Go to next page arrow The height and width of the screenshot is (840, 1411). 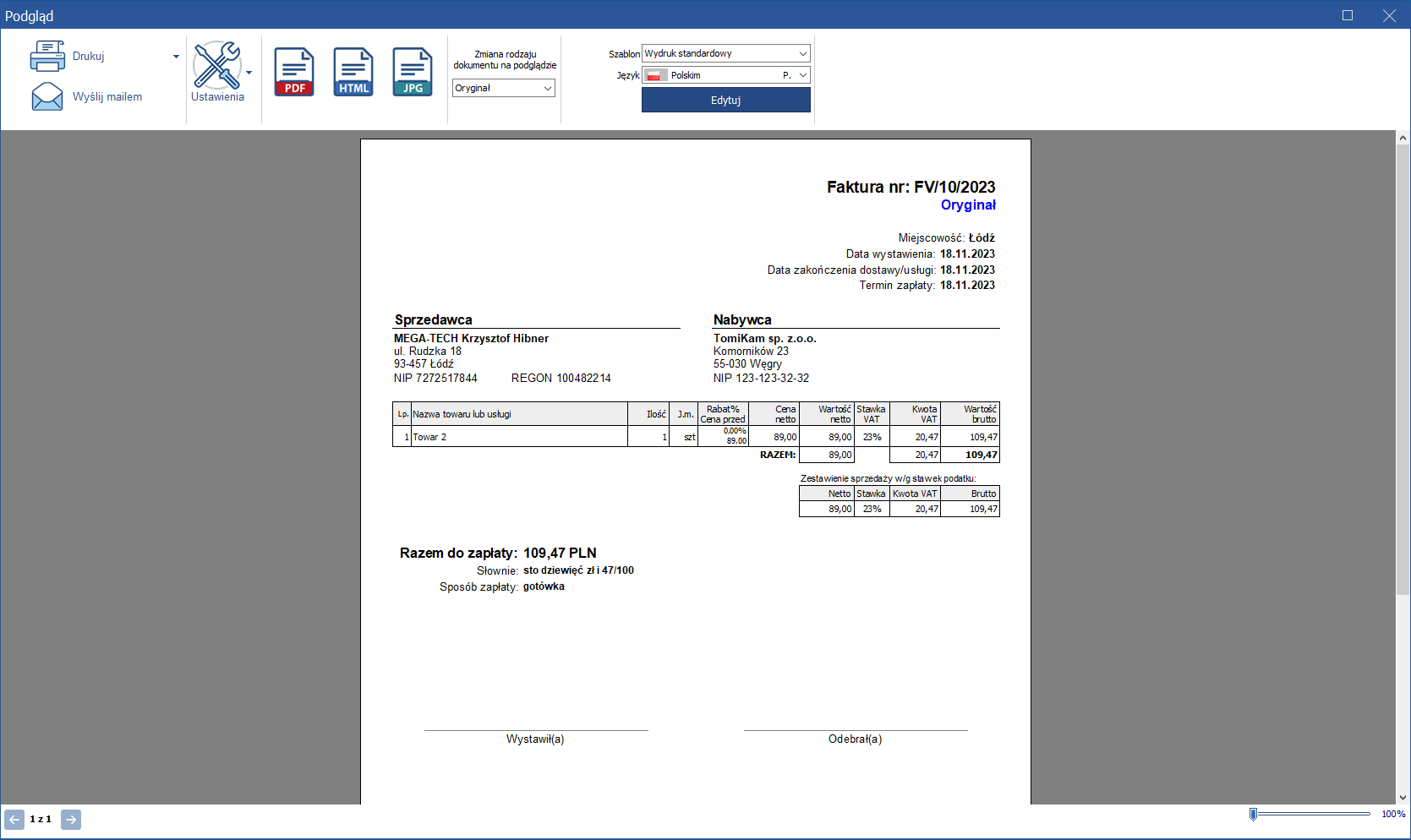(x=71, y=820)
